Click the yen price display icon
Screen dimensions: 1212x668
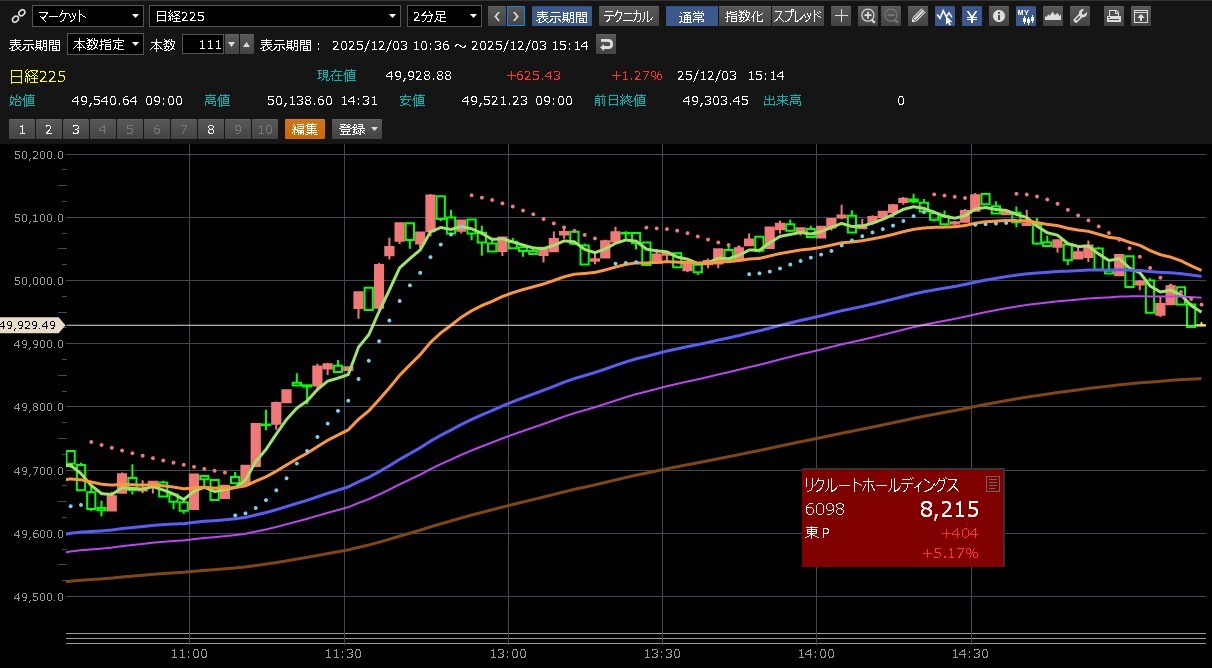971,16
